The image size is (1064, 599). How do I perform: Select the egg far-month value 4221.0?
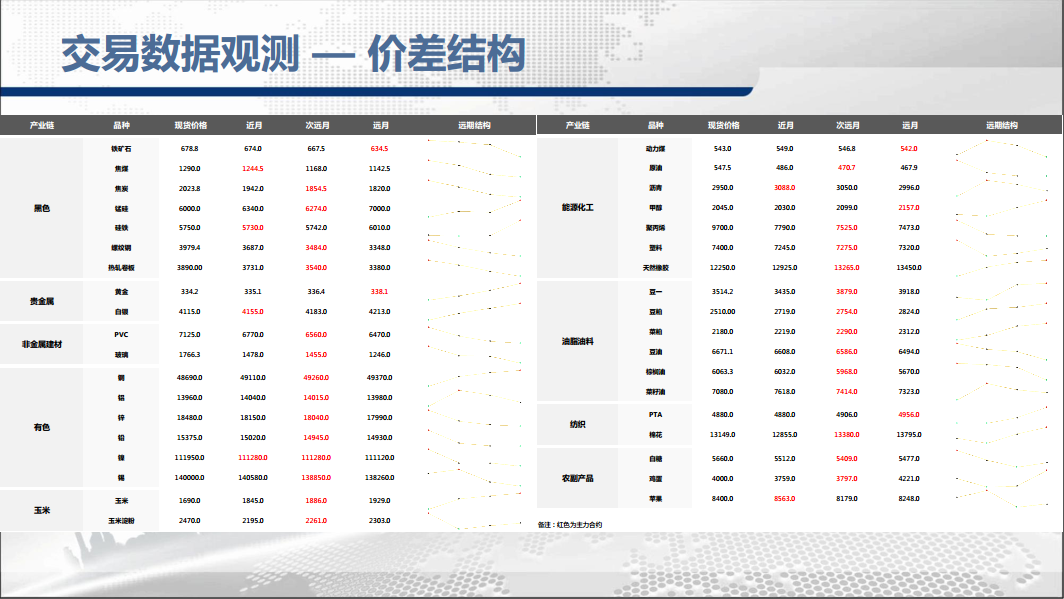[909, 479]
